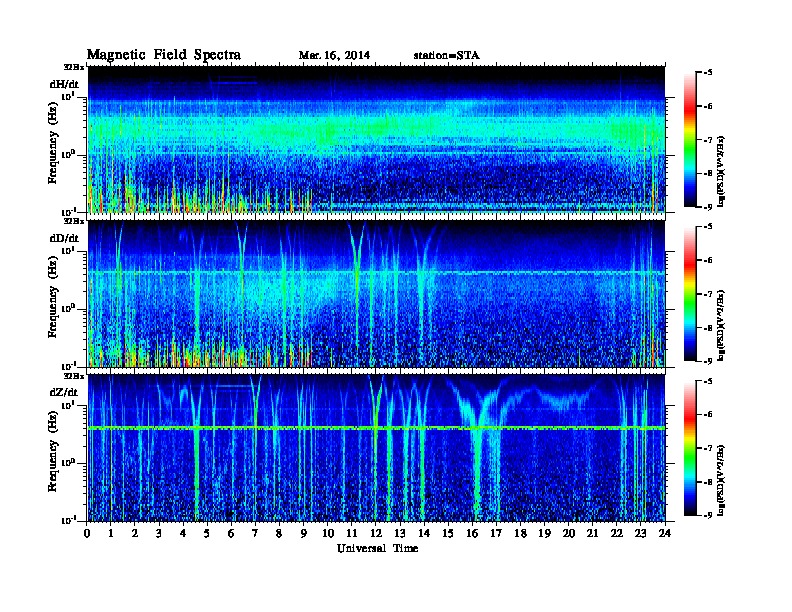
Task: Click hour 24 on the Universal Time axis
Action: (x=665, y=533)
